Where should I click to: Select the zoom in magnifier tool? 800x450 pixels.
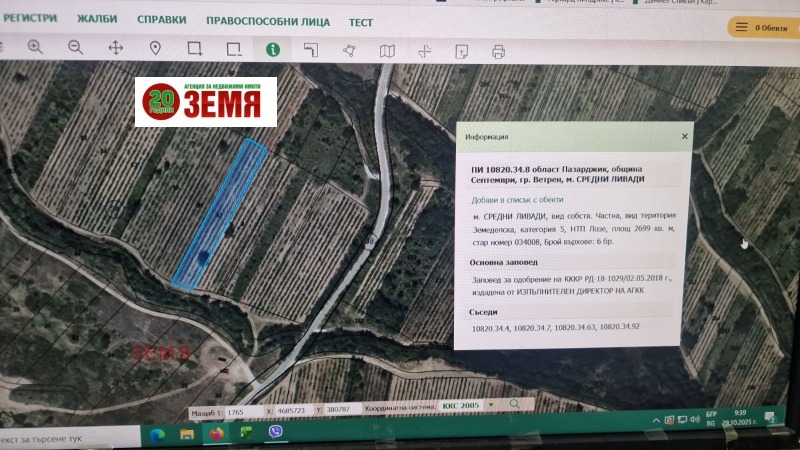(35, 47)
